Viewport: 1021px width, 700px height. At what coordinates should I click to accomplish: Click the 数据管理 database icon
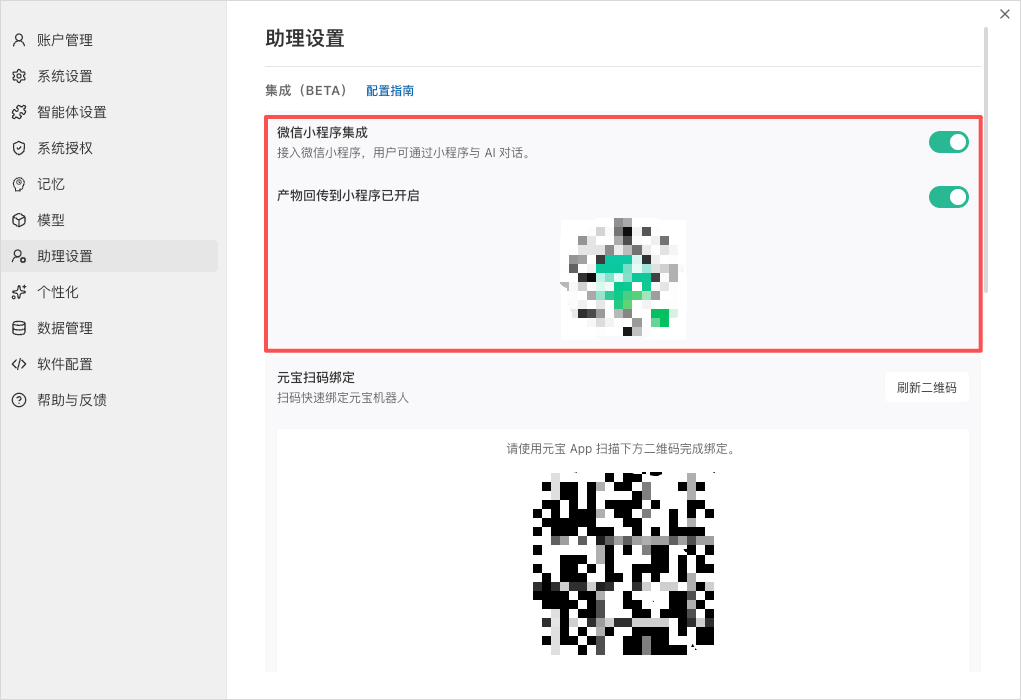(19, 328)
